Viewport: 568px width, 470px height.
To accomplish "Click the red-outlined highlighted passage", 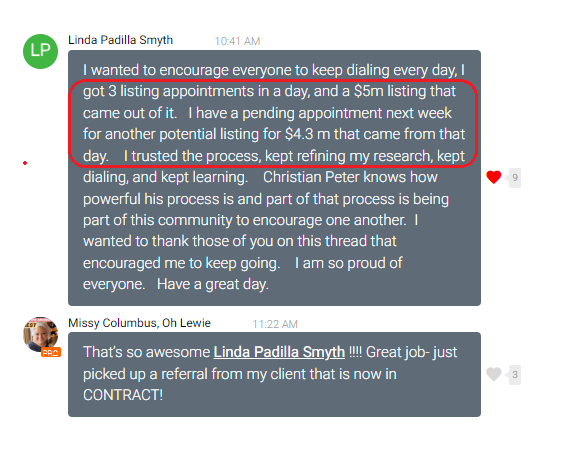I will (273, 124).
